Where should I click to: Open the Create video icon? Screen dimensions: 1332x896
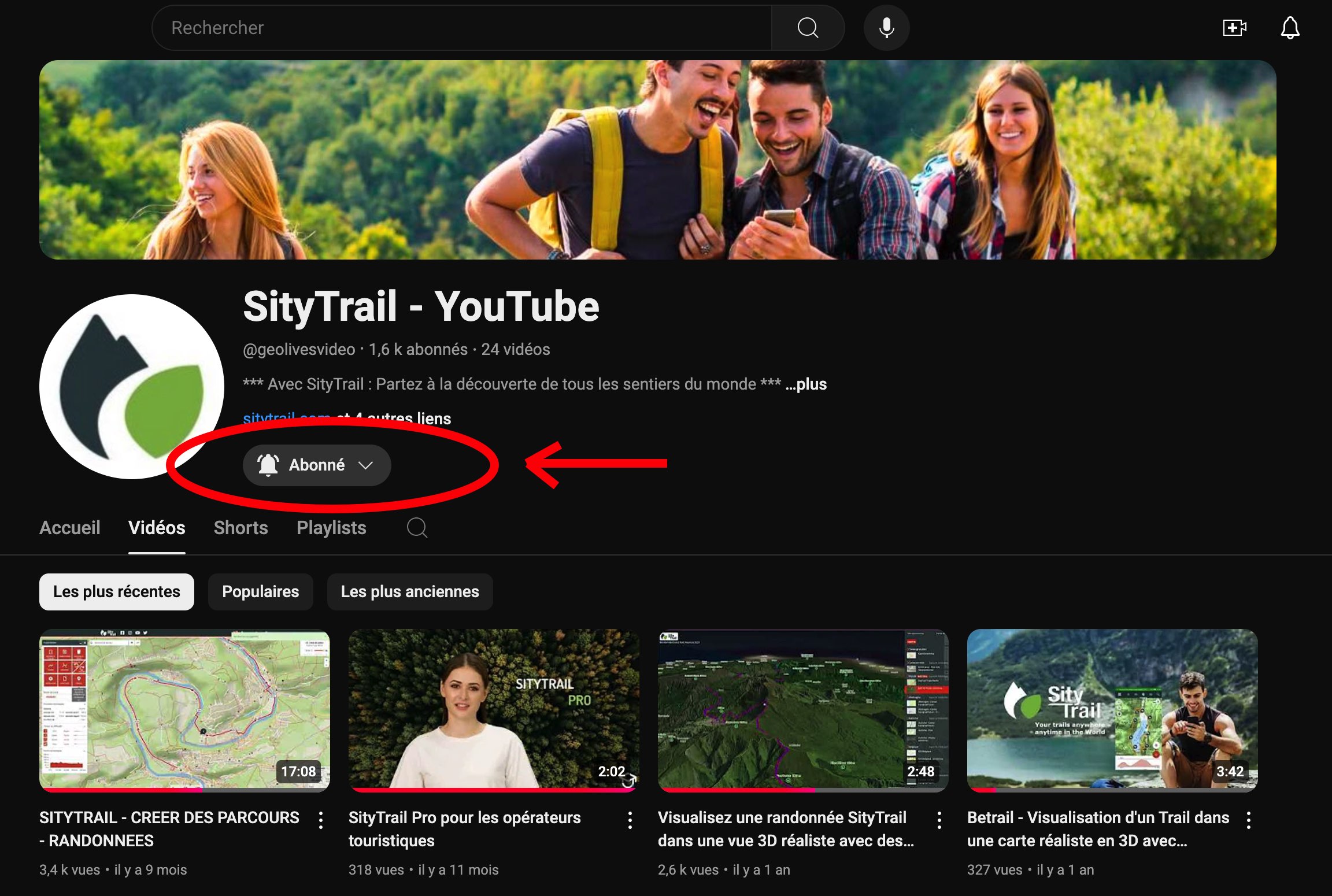[x=1234, y=28]
